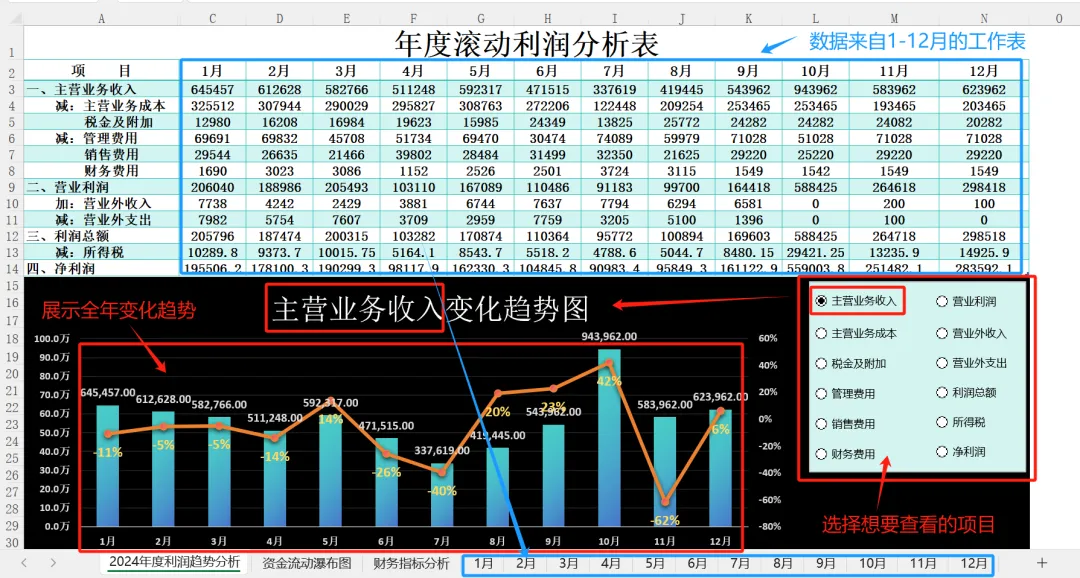This screenshot has height=578, width=1080.
Task: Click the 四、净利润 row label
Action: (61, 268)
